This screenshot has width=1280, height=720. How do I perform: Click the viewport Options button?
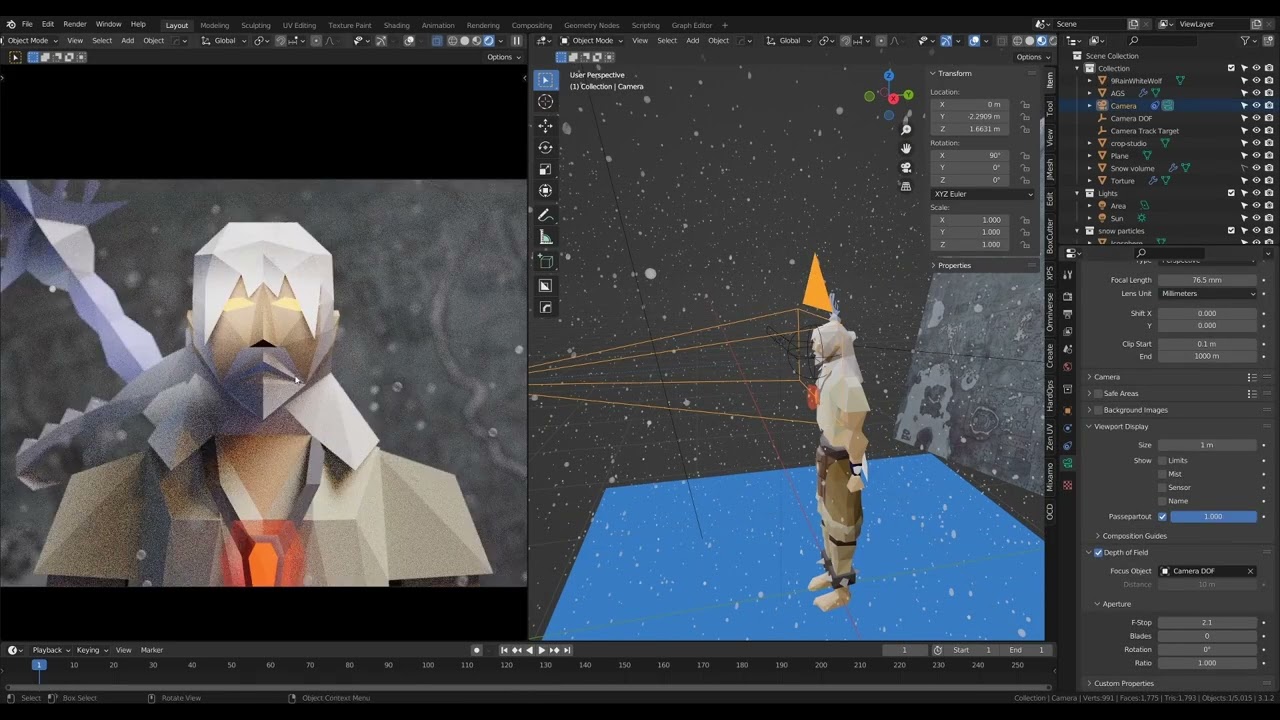point(1030,57)
